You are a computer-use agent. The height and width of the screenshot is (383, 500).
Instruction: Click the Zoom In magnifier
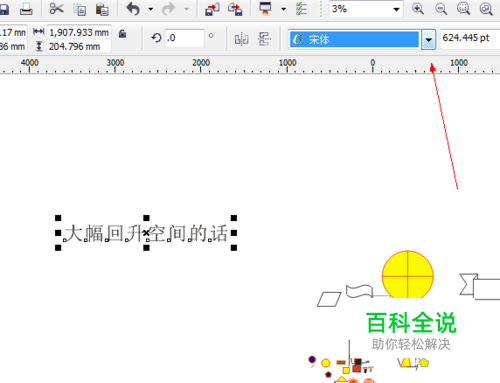tap(418, 9)
